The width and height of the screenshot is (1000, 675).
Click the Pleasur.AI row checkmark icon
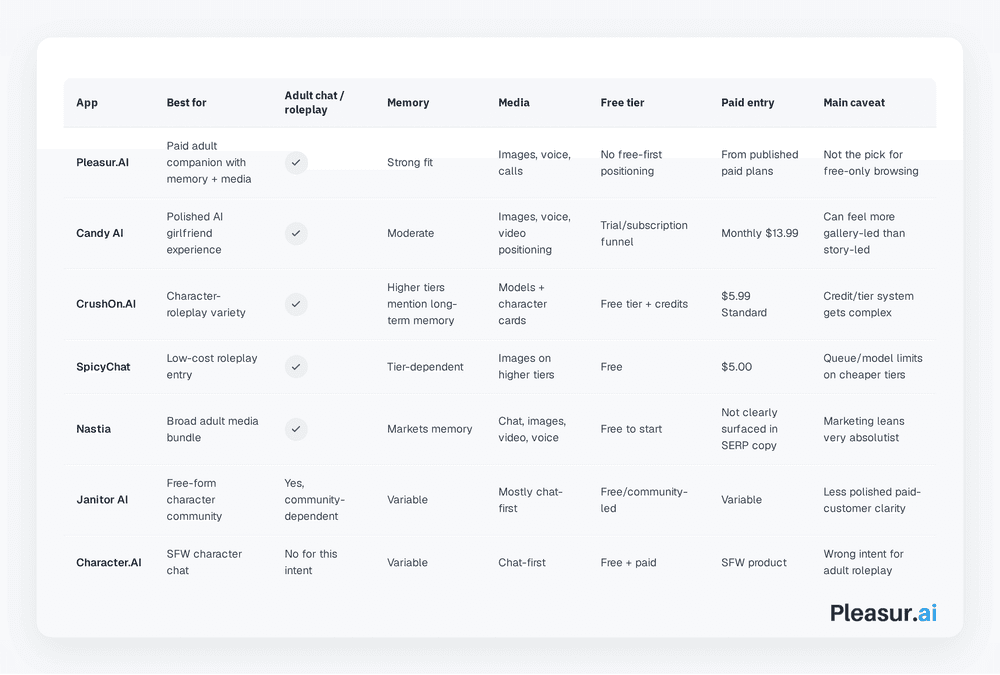[x=296, y=163]
